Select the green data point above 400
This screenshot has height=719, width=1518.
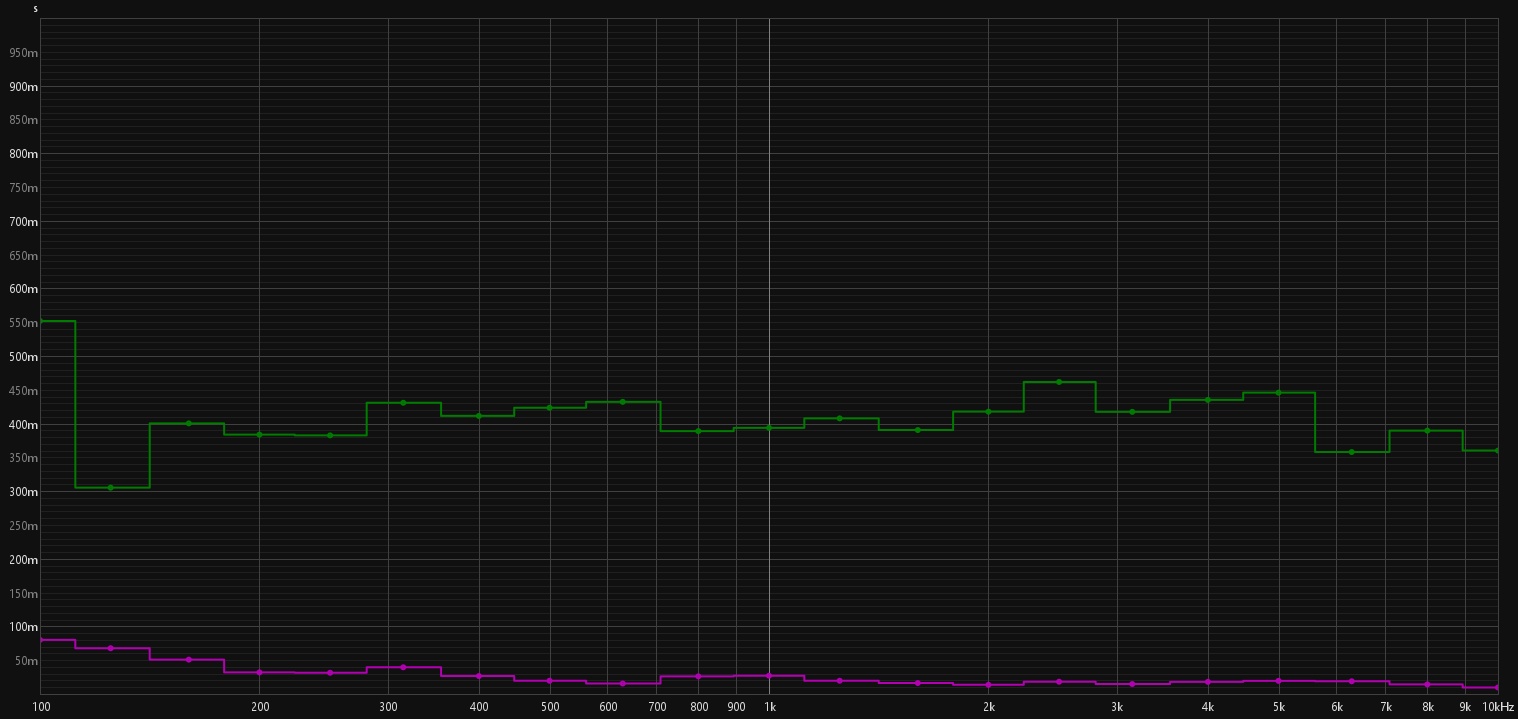pyautogui.click(x=479, y=416)
